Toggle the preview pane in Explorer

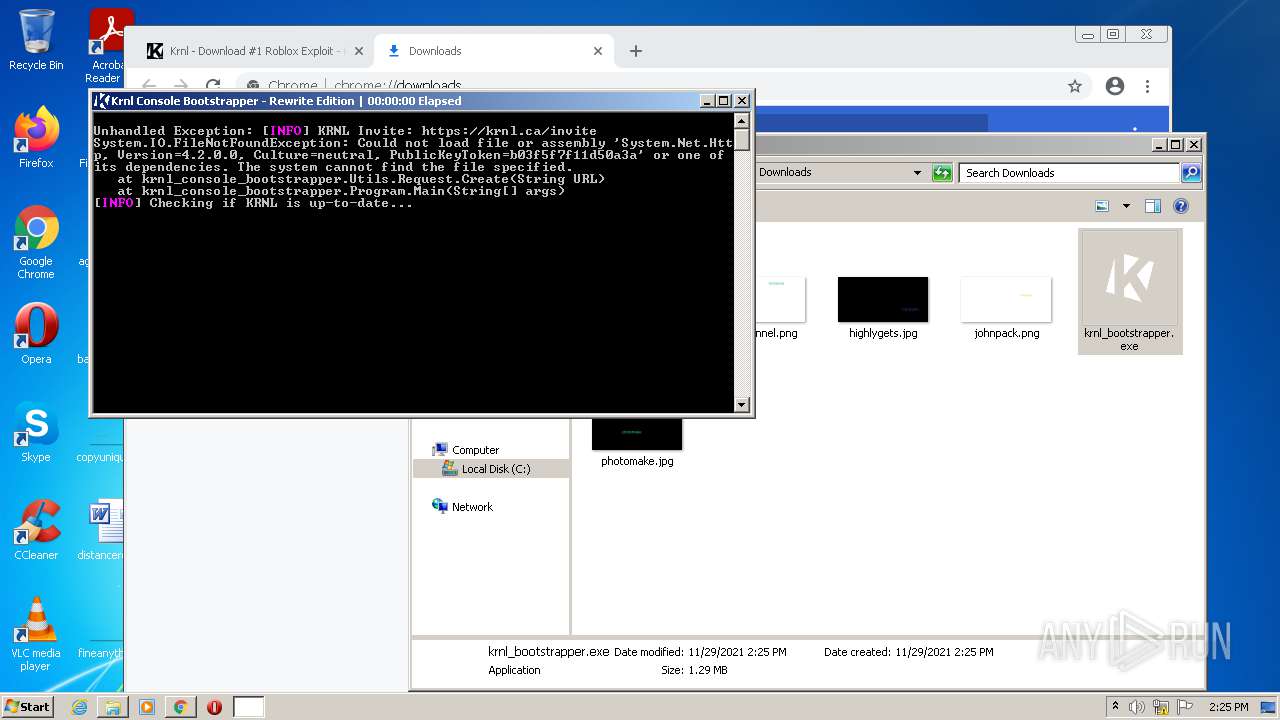pos(1153,206)
